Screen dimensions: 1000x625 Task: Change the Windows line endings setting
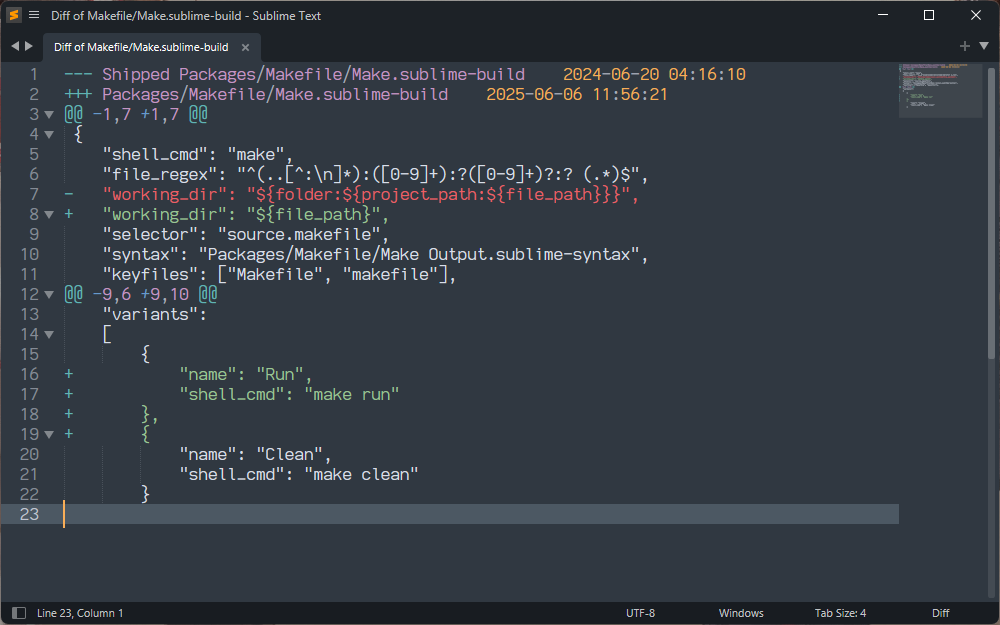click(x=741, y=613)
